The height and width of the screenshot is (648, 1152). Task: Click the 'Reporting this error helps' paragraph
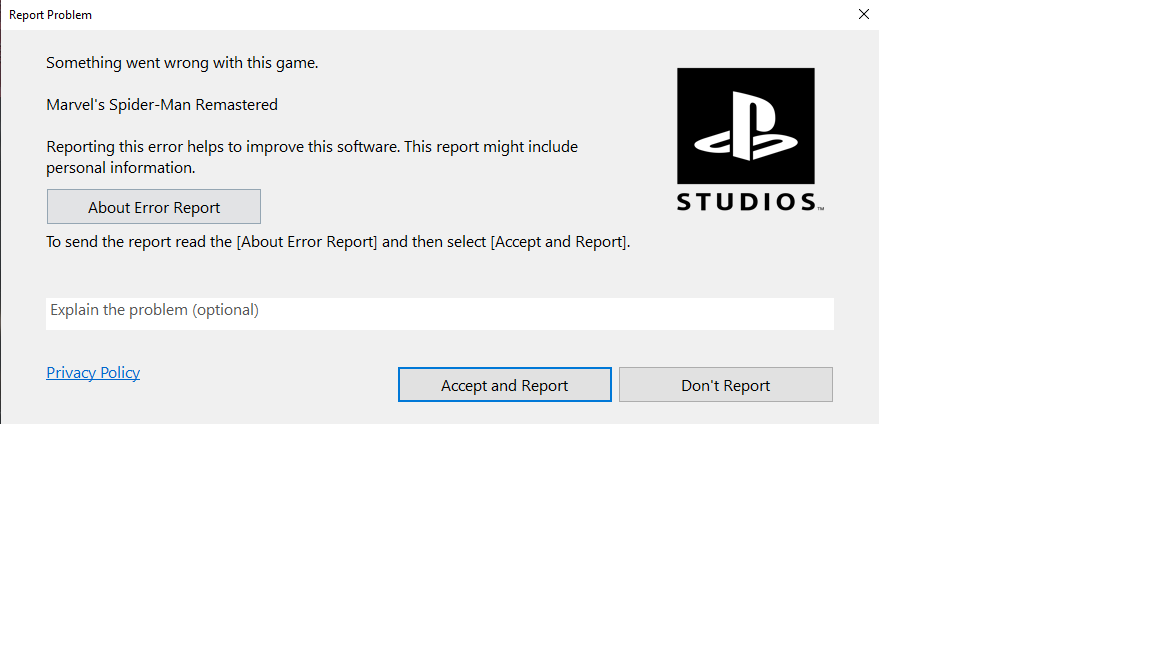(x=312, y=147)
